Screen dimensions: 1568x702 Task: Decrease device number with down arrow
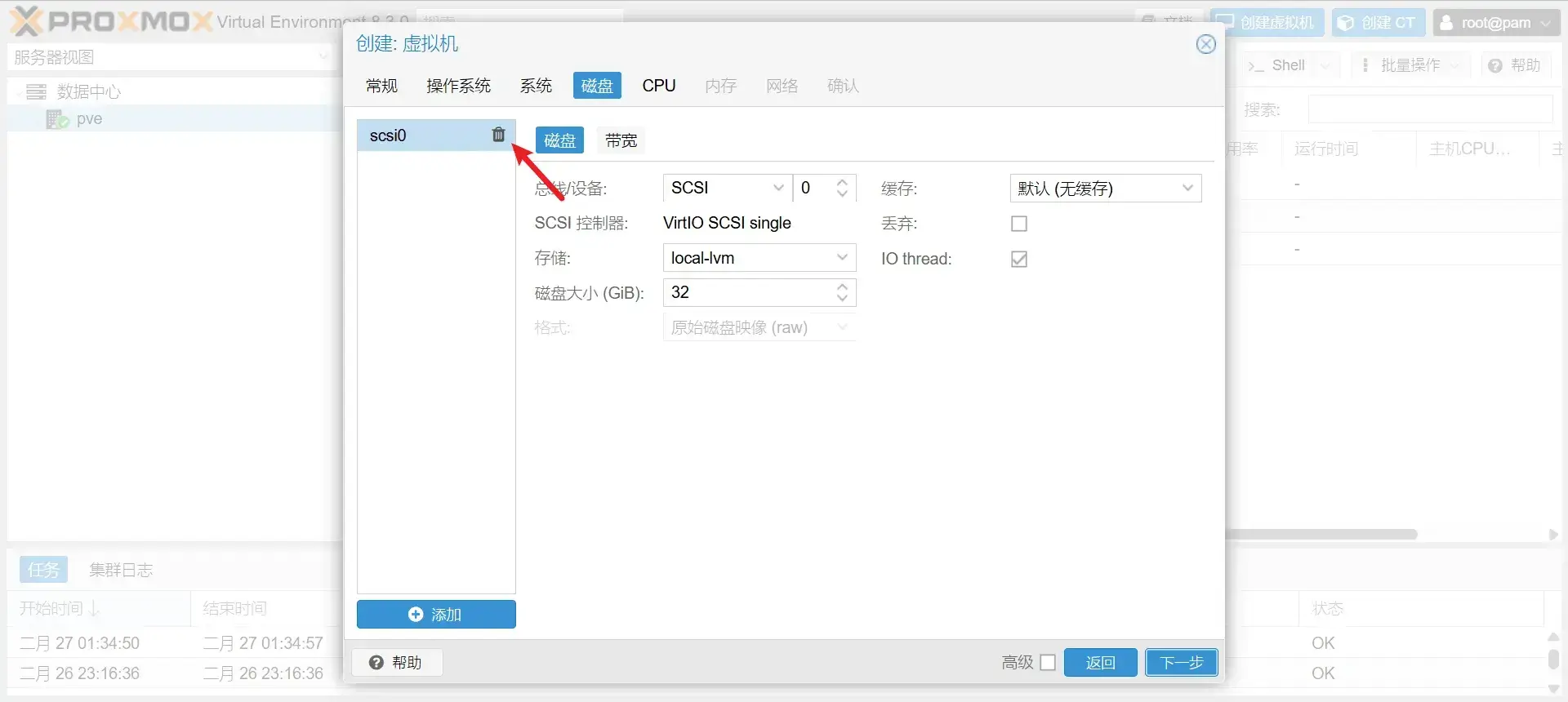842,194
